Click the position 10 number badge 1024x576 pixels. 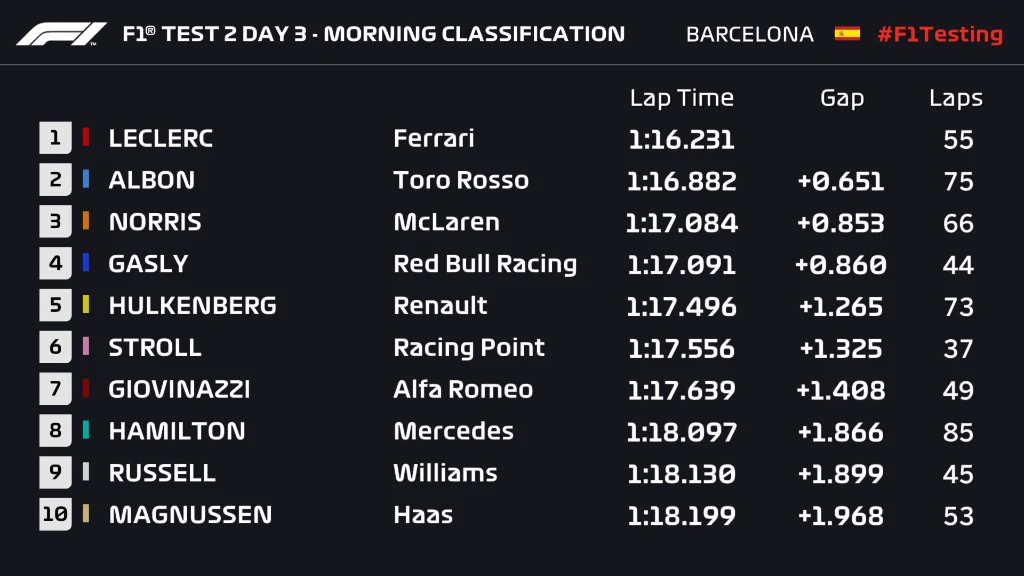[x=55, y=515]
